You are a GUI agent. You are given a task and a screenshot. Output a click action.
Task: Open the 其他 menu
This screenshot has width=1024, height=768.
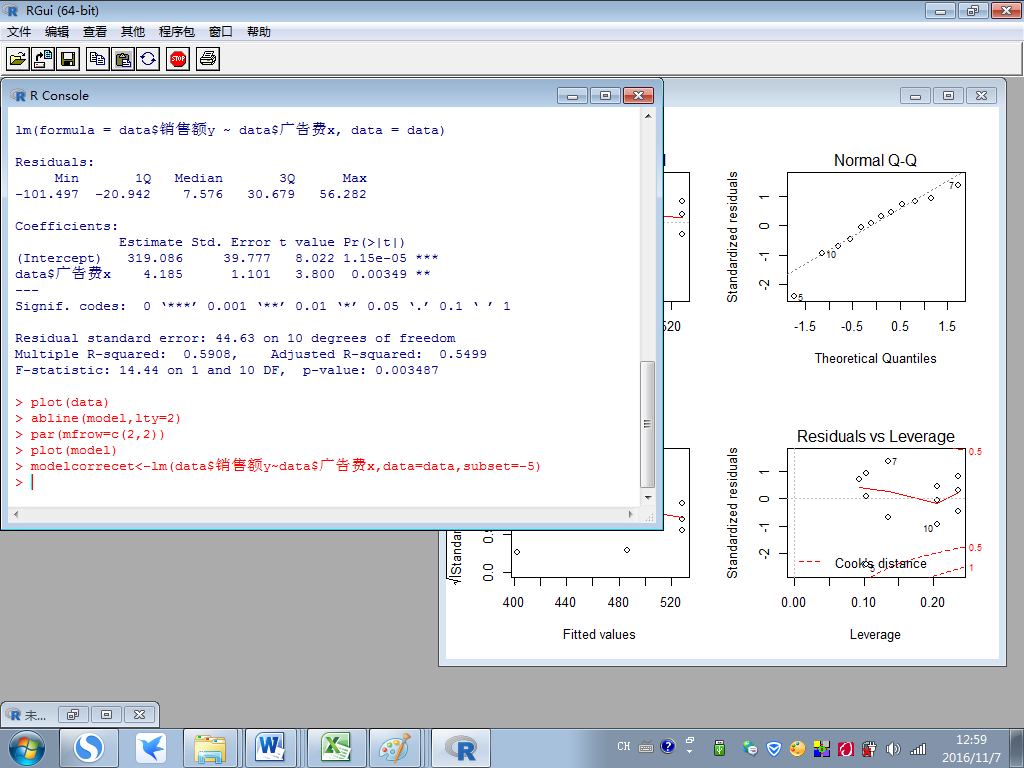(x=133, y=31)
